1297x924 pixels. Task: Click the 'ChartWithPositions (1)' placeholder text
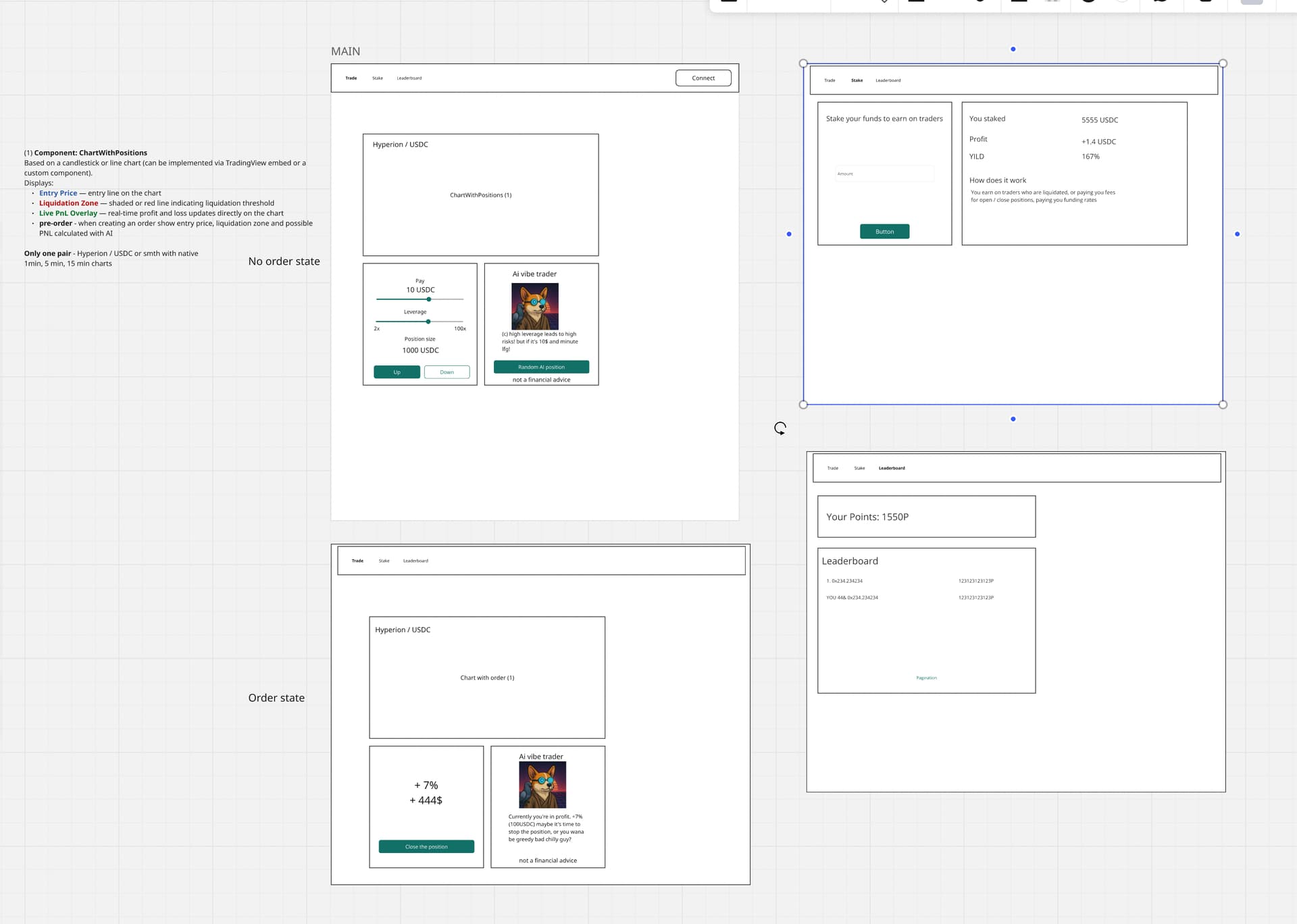click(x=481, y=195)
